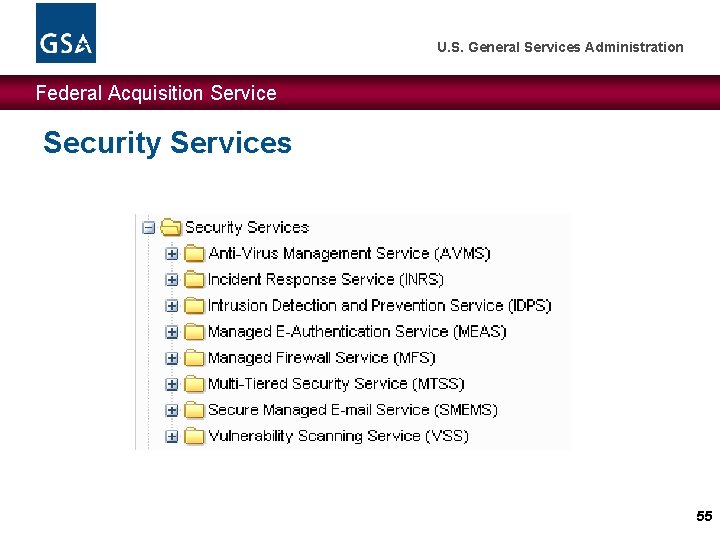Expand the Incident Response Service node
The image size is (720, 540).
click(x=172, y=280)
